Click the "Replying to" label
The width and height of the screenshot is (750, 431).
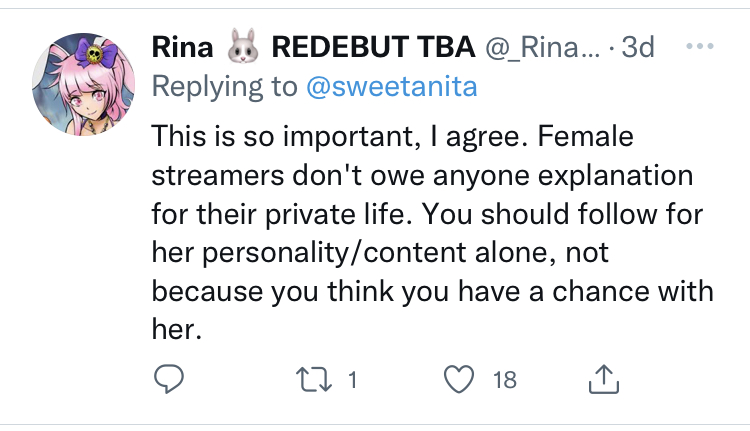[x=224, y=87]
